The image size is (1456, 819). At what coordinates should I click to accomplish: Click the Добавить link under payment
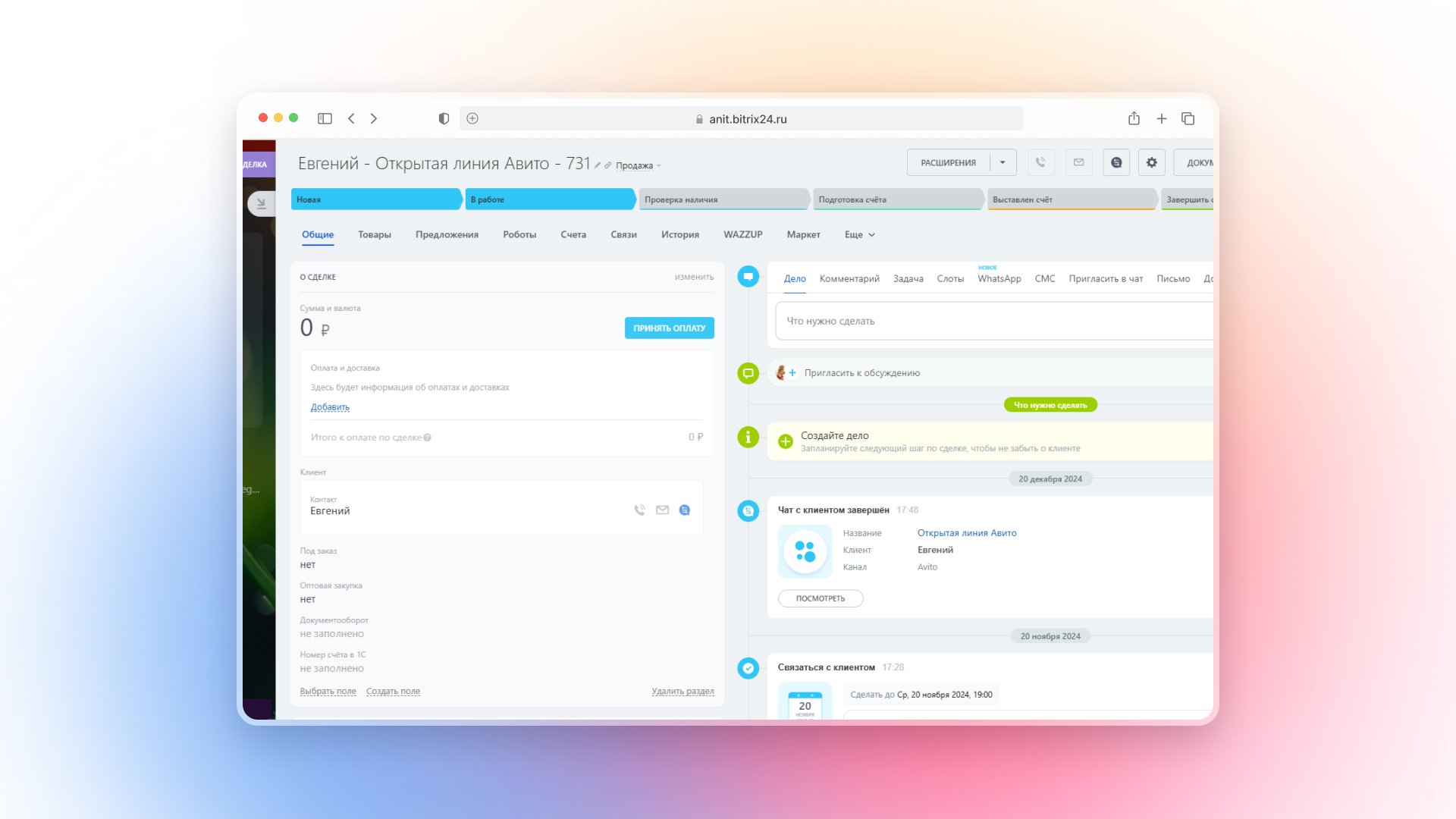(330, 407)
